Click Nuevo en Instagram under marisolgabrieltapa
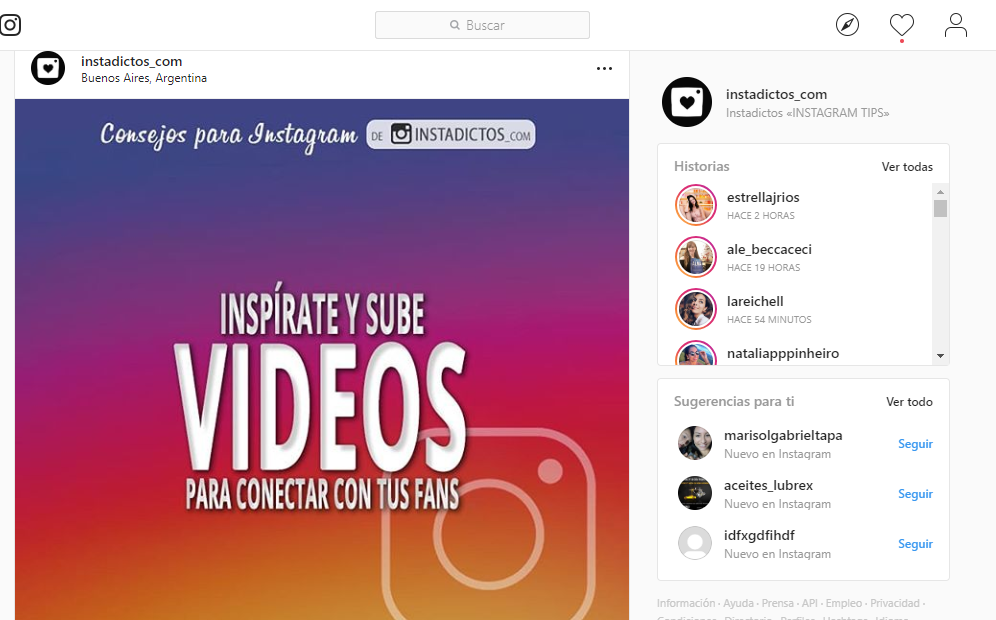Image resolution: width=996 pixels, height=620 pixels. pos(777,454)
